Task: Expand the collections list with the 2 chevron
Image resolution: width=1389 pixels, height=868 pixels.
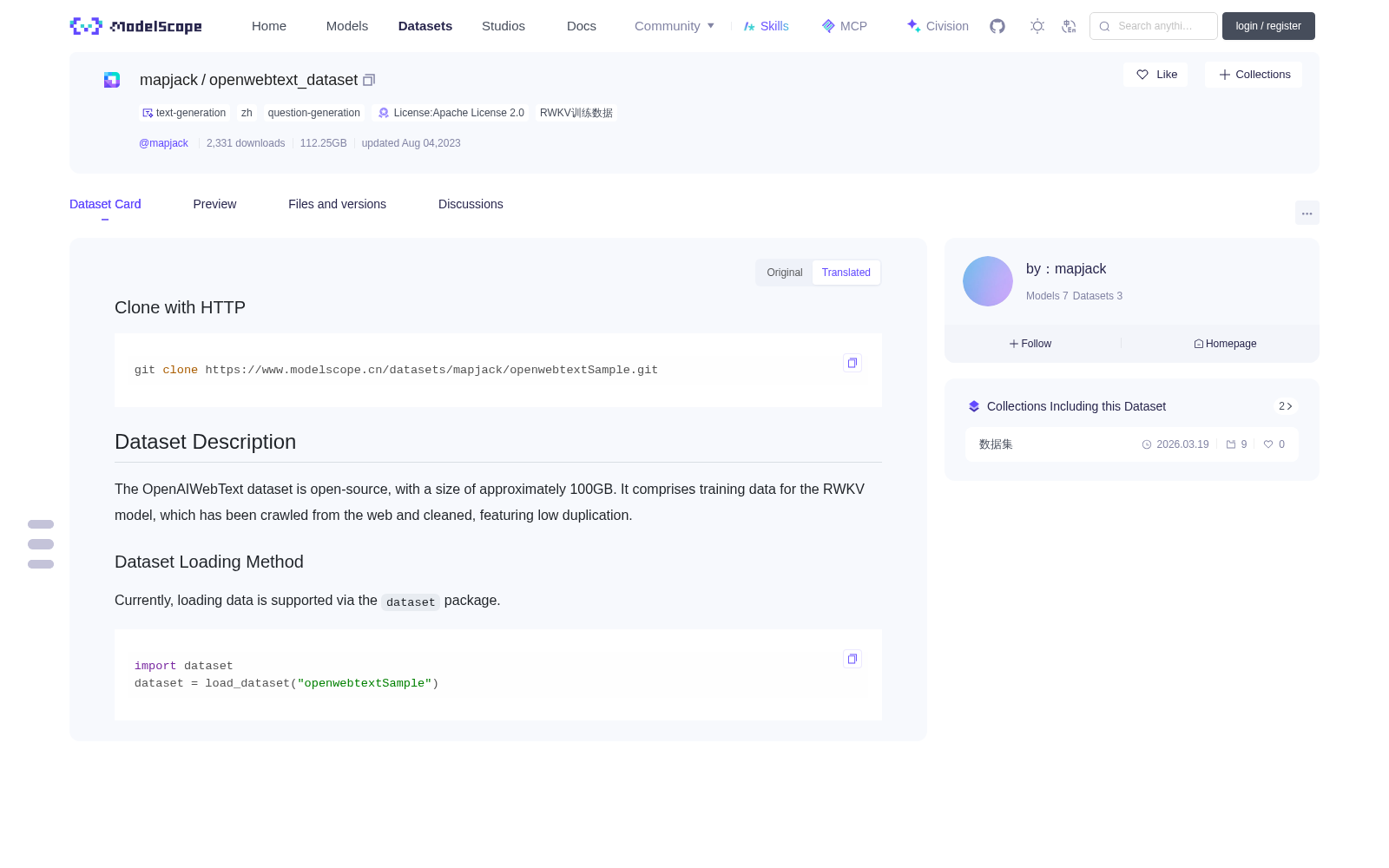Action: 1286,406
